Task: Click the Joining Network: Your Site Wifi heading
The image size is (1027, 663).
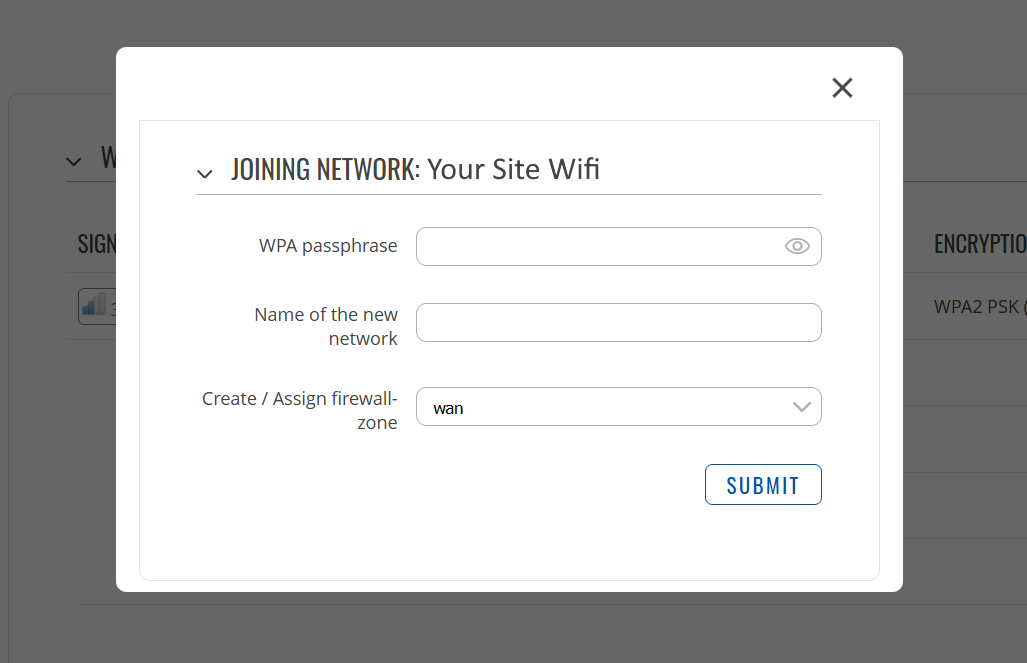Action: 415,169
